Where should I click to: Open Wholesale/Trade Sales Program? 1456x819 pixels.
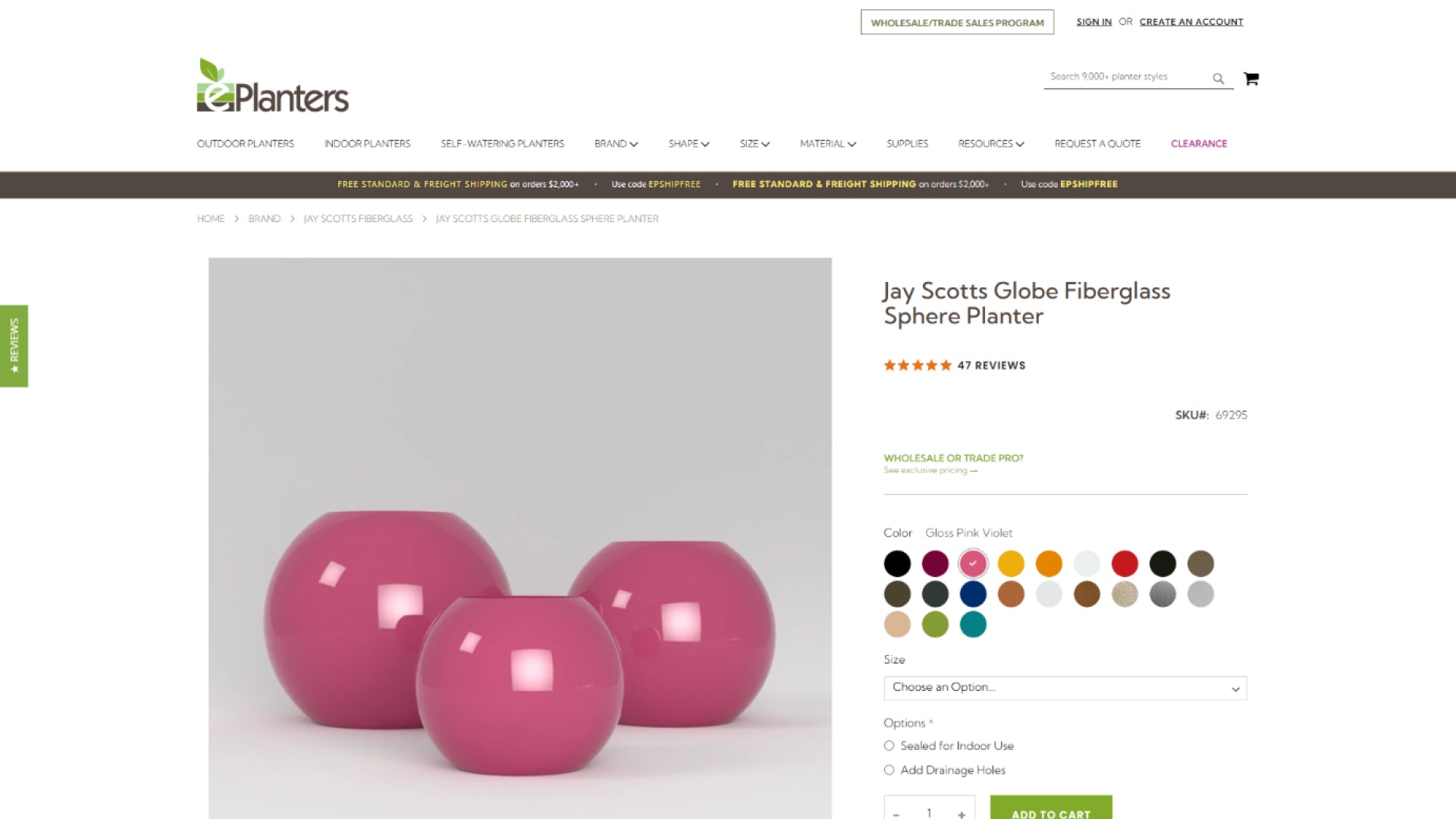coord(957,22)
